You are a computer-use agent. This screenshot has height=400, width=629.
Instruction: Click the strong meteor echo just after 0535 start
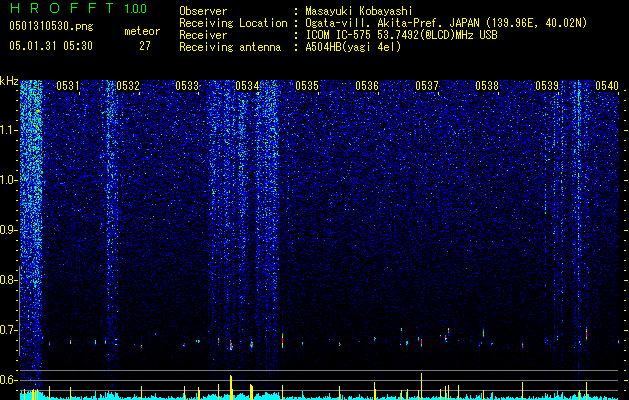pyautogui.click(x=282, y=340)
